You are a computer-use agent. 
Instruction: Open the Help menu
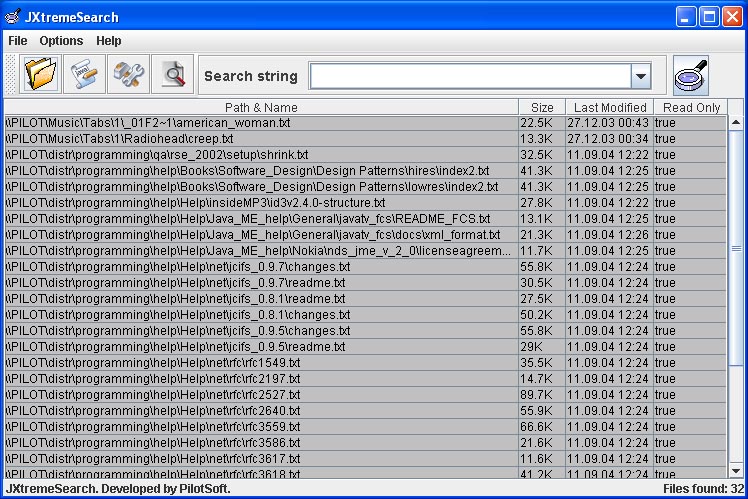[109, 41]
